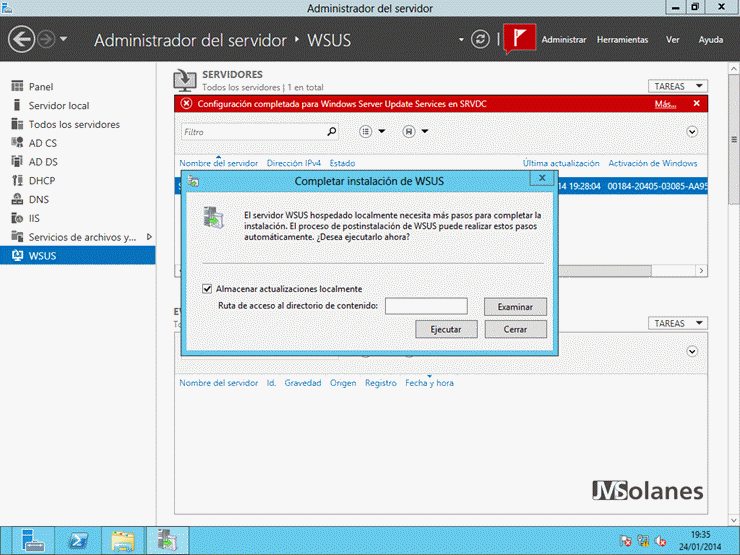Sort by Dirección IPv4 column
740x555 pixels.
click(294, 163)
